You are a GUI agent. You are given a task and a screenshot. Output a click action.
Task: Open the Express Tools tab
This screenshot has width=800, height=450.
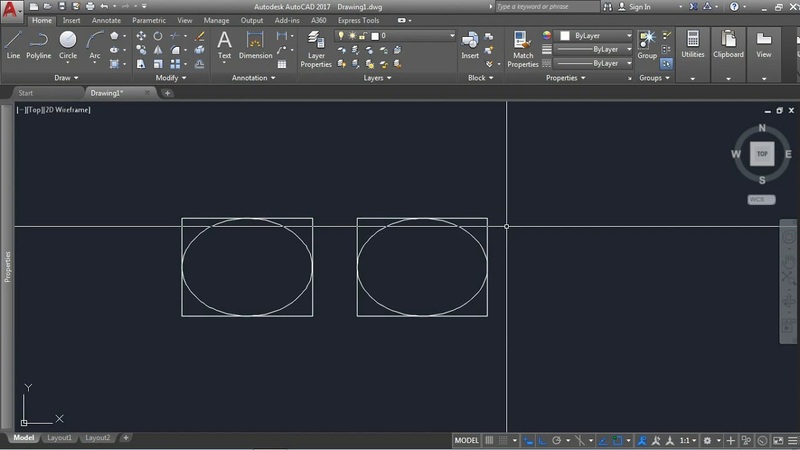pos(358,20)
